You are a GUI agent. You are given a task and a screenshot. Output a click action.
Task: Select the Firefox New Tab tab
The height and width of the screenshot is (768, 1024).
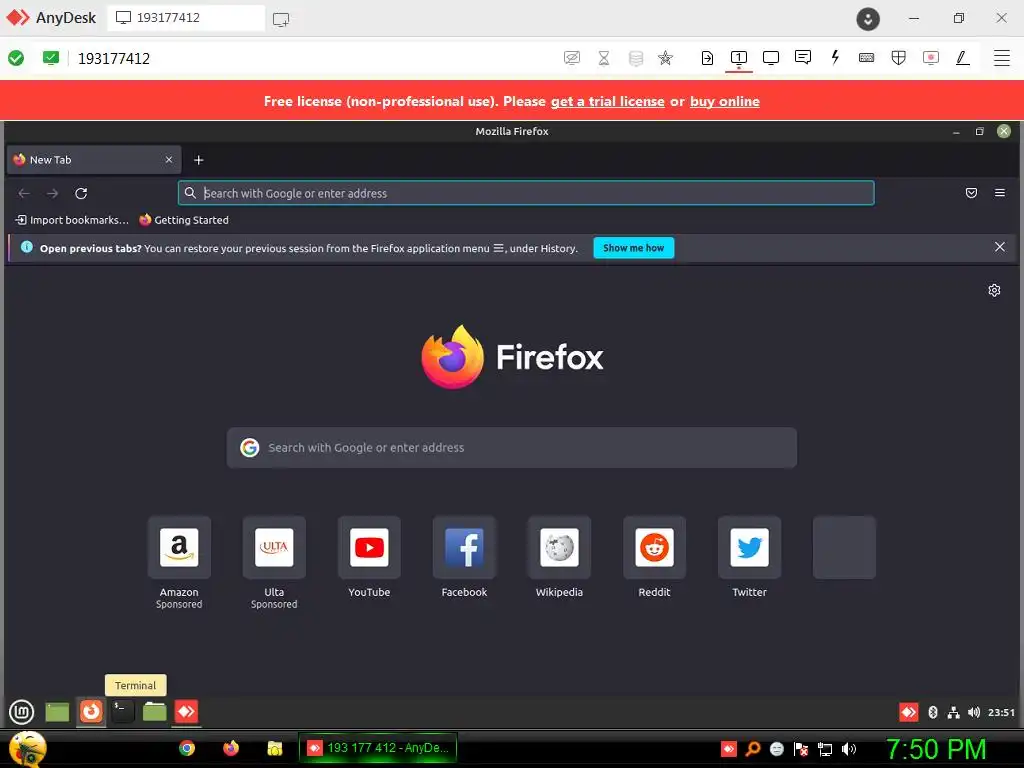pos(93,160)
